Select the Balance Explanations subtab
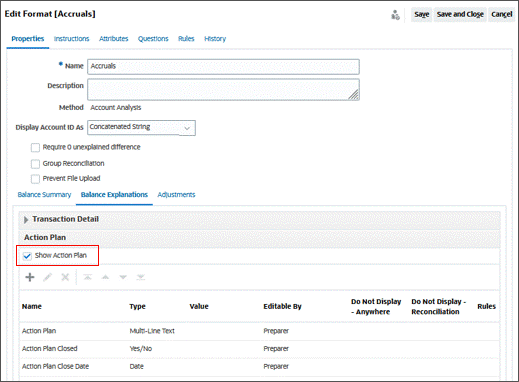 click(x=114, y=195)
